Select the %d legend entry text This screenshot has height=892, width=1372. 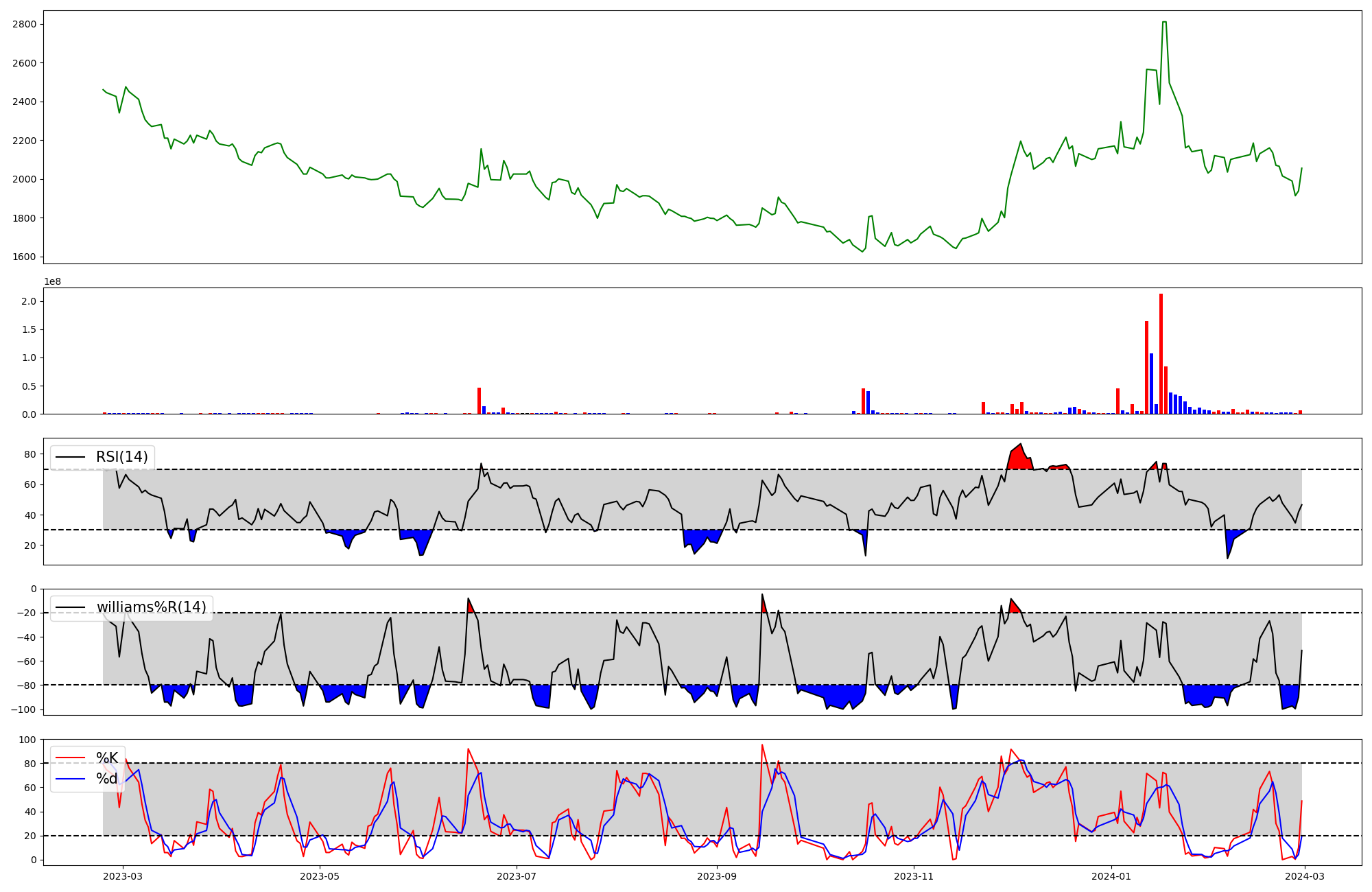(107, 778)
